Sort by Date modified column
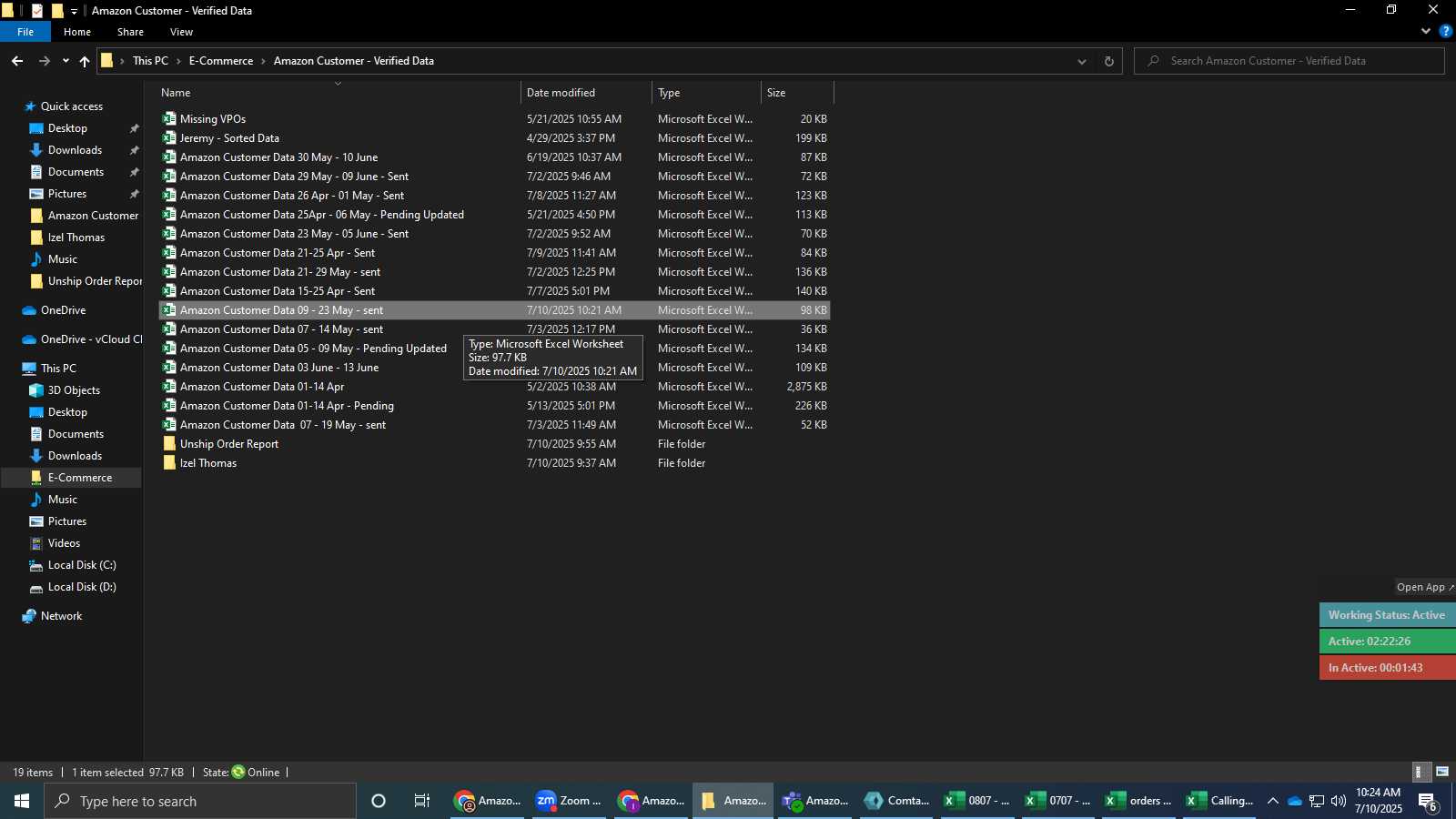 pos(587,92)
